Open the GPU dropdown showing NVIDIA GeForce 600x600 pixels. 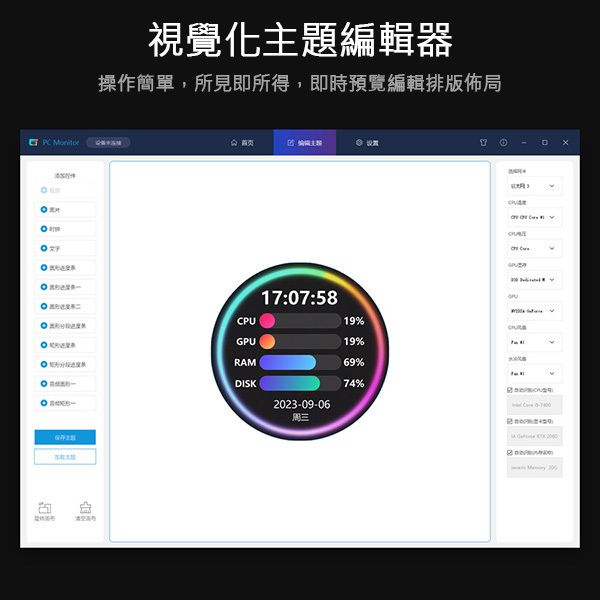(535, 311)
